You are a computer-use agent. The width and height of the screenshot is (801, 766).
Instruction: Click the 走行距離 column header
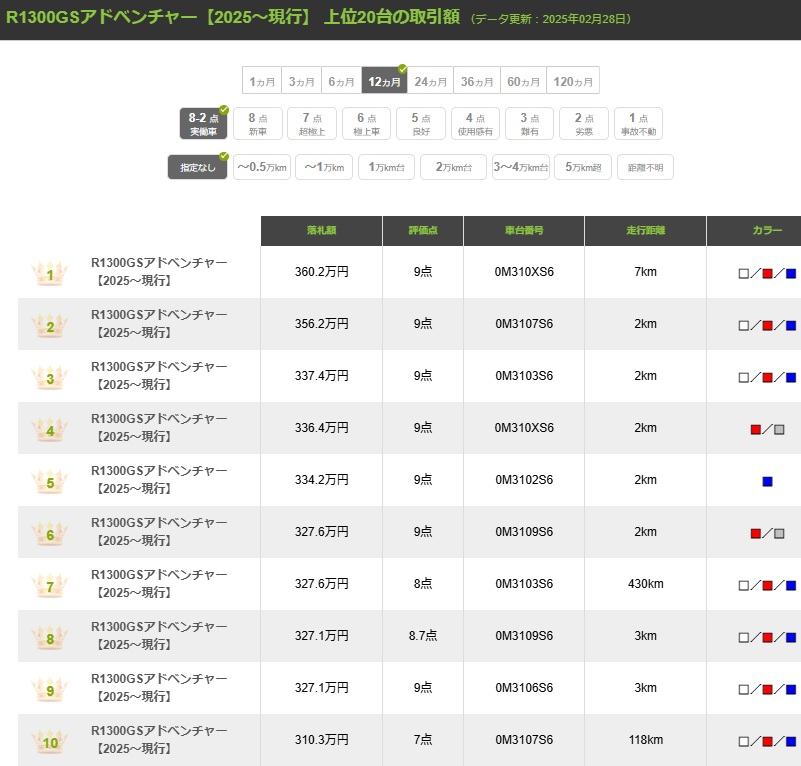(x=645, y=231)
